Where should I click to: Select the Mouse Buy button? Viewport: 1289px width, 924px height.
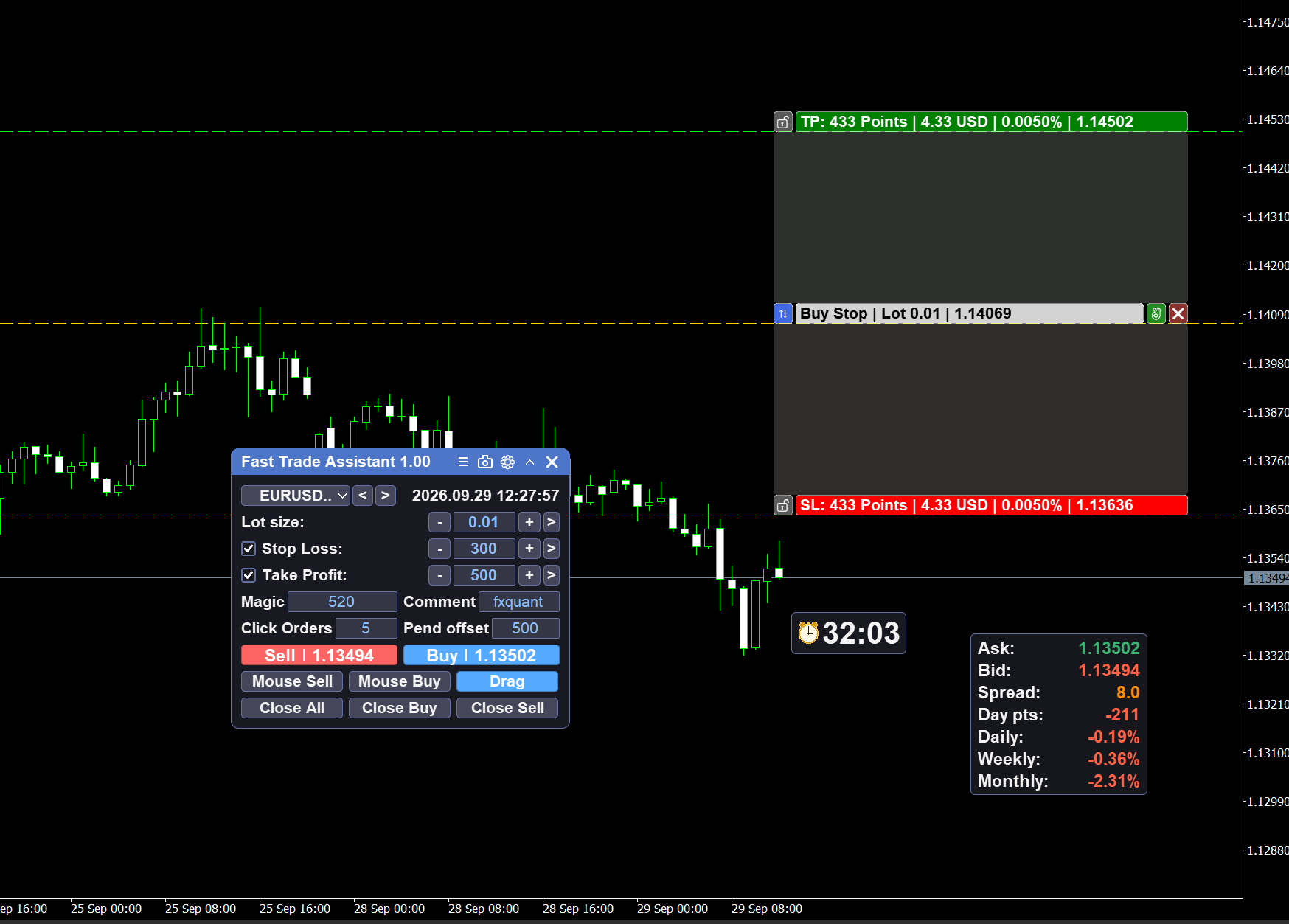click(400, 681)
